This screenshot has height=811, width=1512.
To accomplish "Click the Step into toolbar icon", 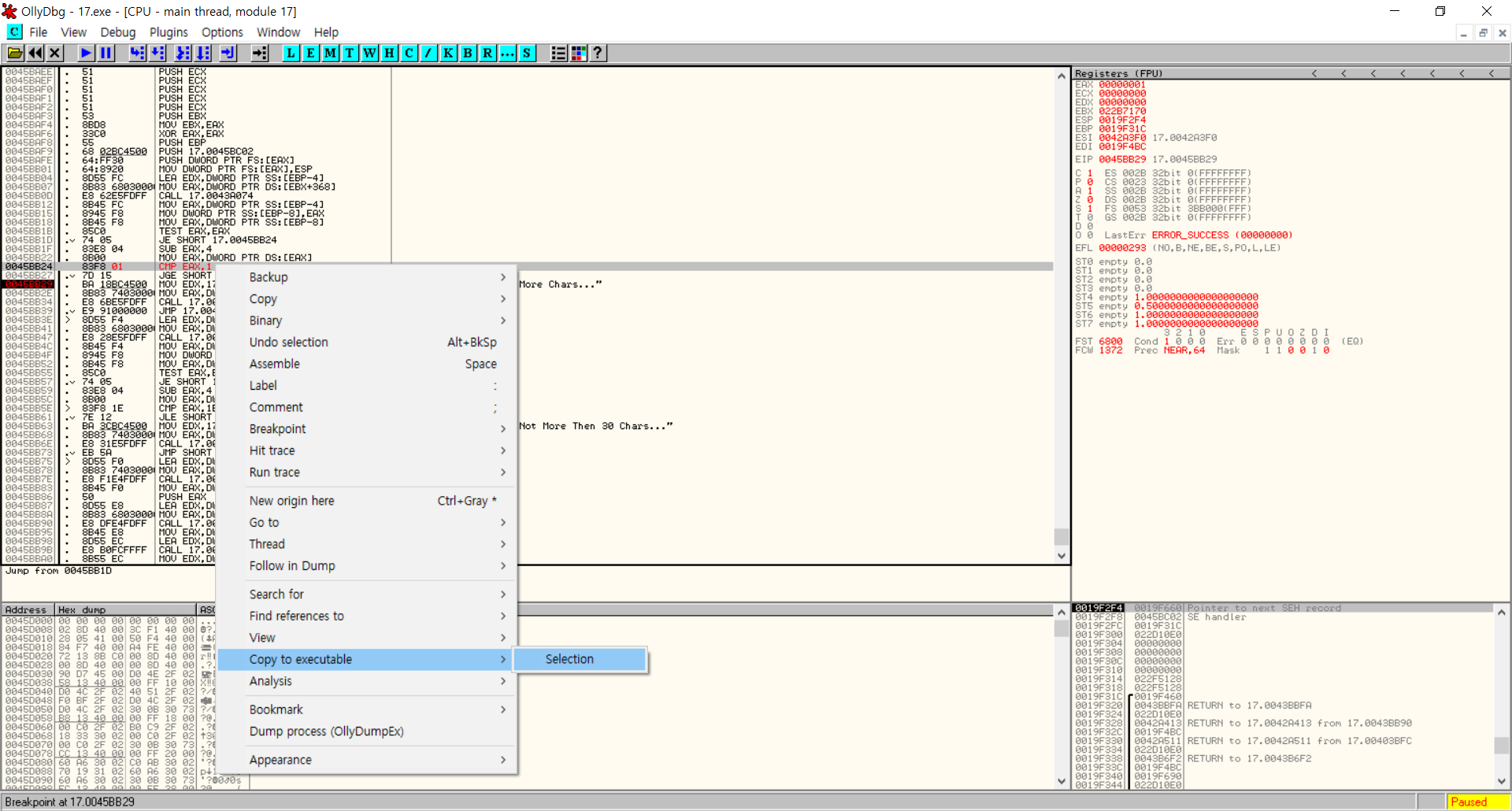I will click(138, 53).
